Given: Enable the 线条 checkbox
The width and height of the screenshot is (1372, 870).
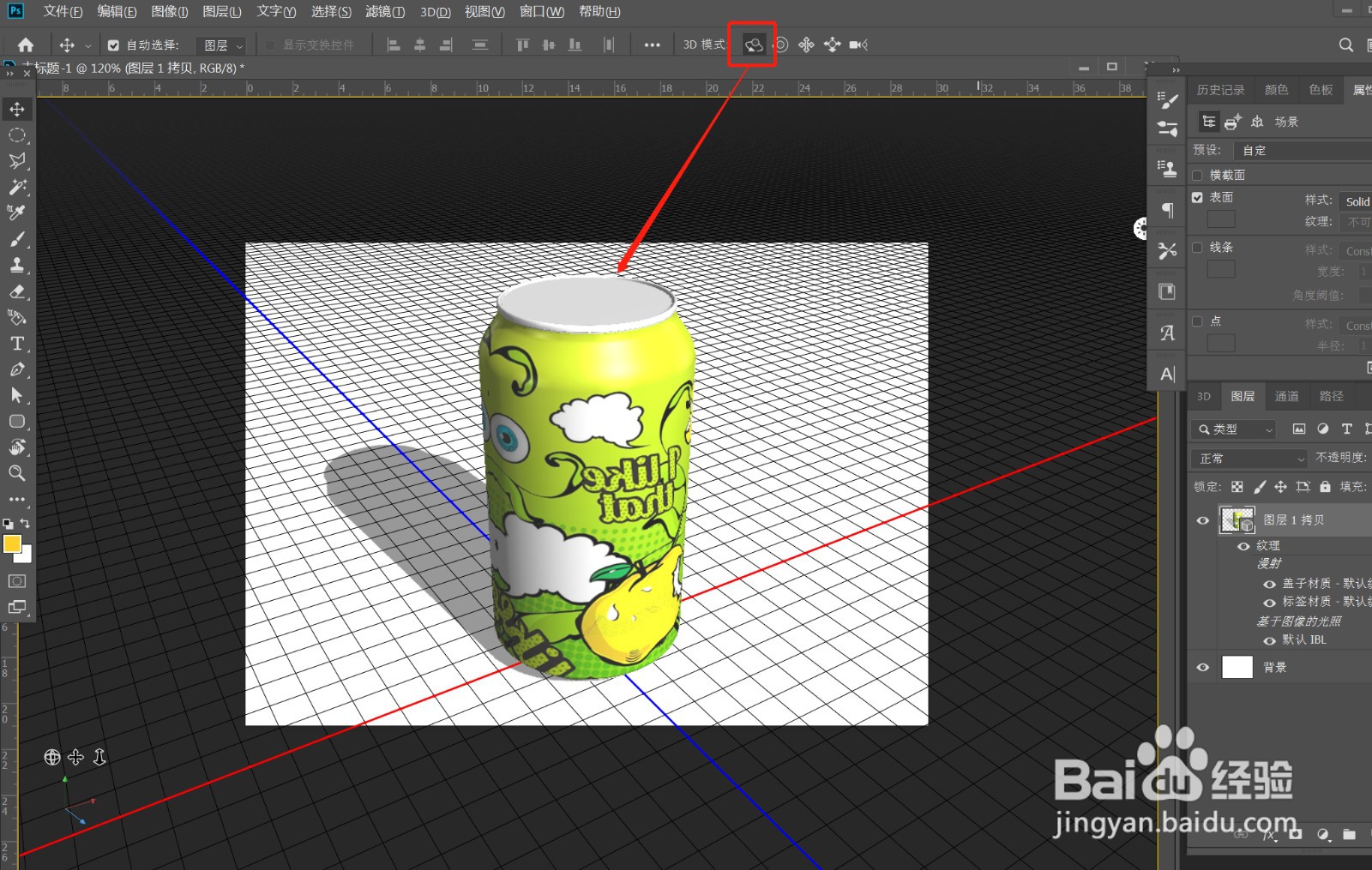Looking at the screenshot, I should tap(1197, 247).
